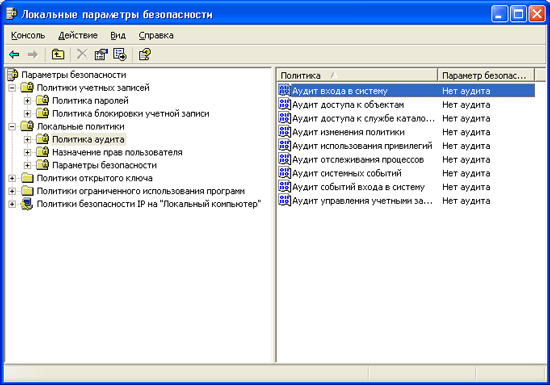The height and width of the screenshot is (385, 550).
Task: Expand the Политика паролей node
Action: pos(27,101)
